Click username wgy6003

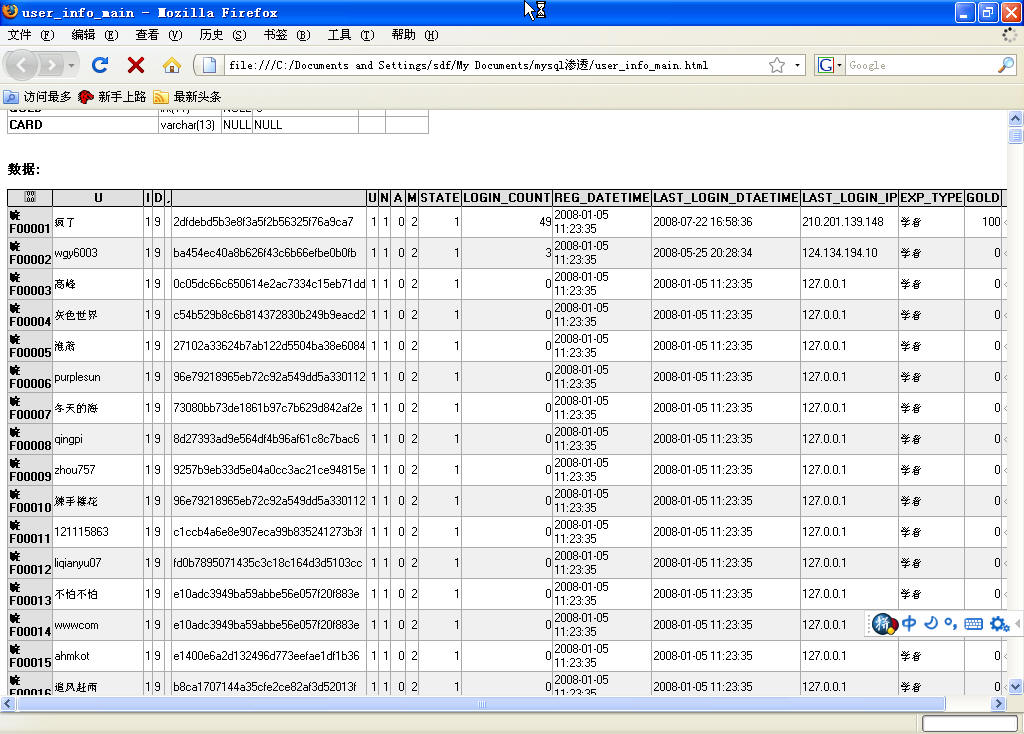(76, 253)
